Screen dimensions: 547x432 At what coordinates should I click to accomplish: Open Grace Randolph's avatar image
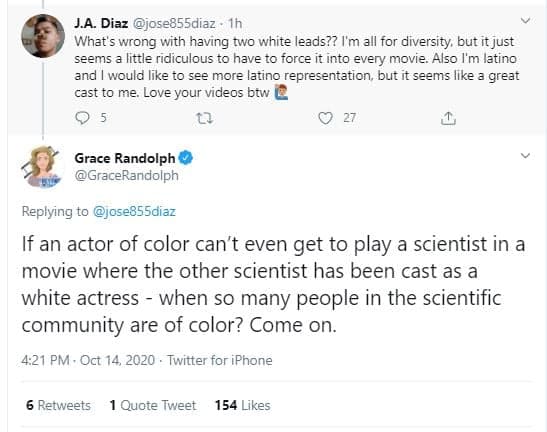pos(43,167)
